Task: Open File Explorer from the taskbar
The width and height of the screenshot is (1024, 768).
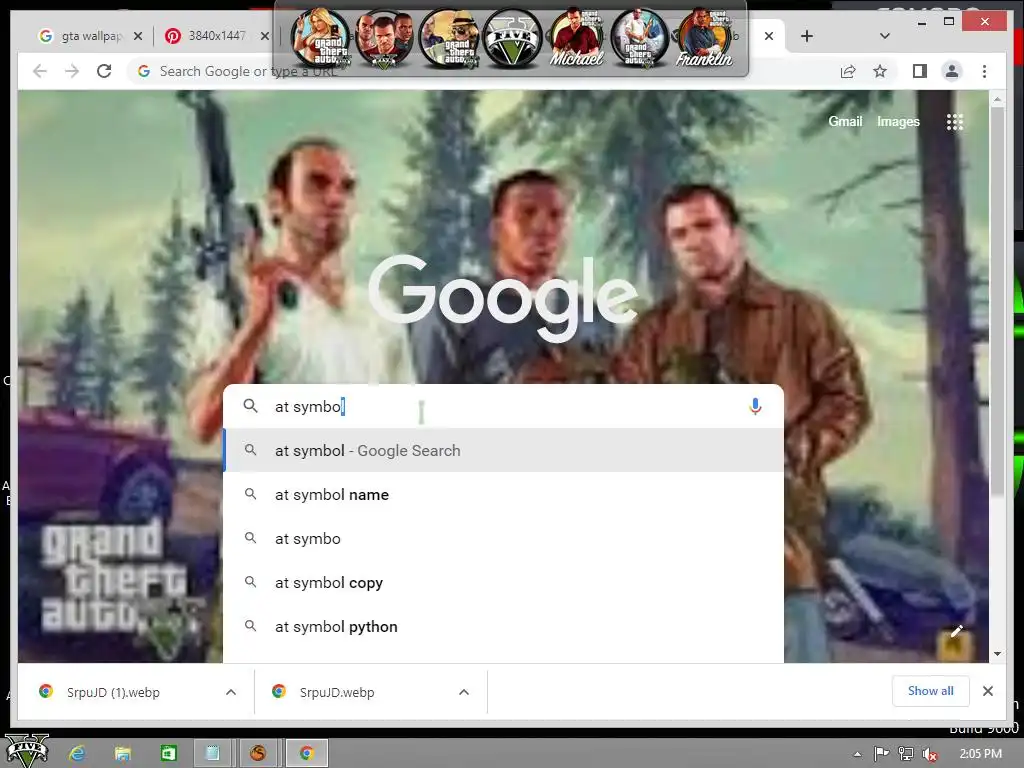Action: click(x=123, y=754)
